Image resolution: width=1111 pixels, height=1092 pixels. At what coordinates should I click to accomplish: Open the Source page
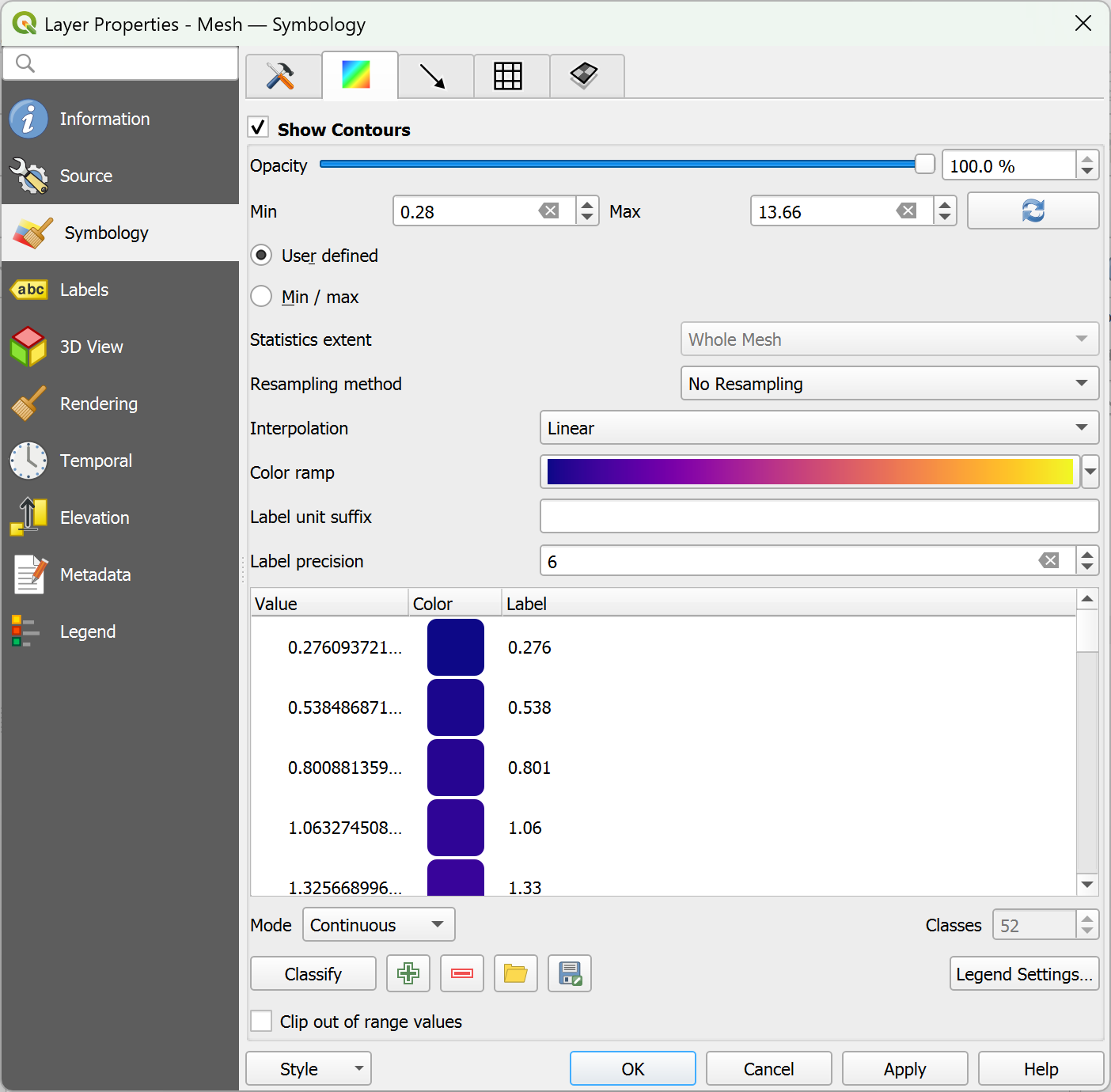tap(120, 176)
